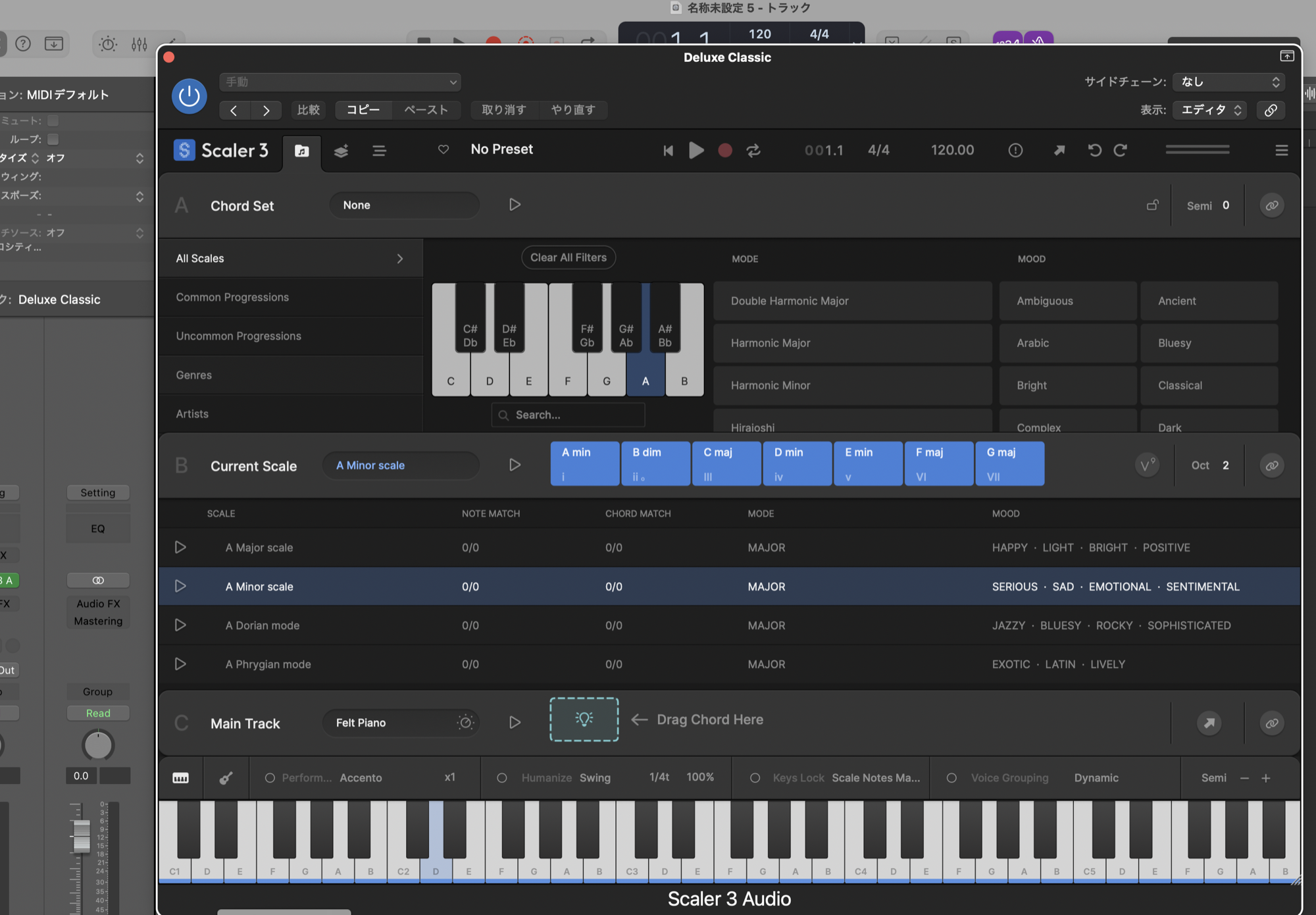Enable the Humanize toggle circle
The image size is (1316, 915).
[x=502, y=778]
